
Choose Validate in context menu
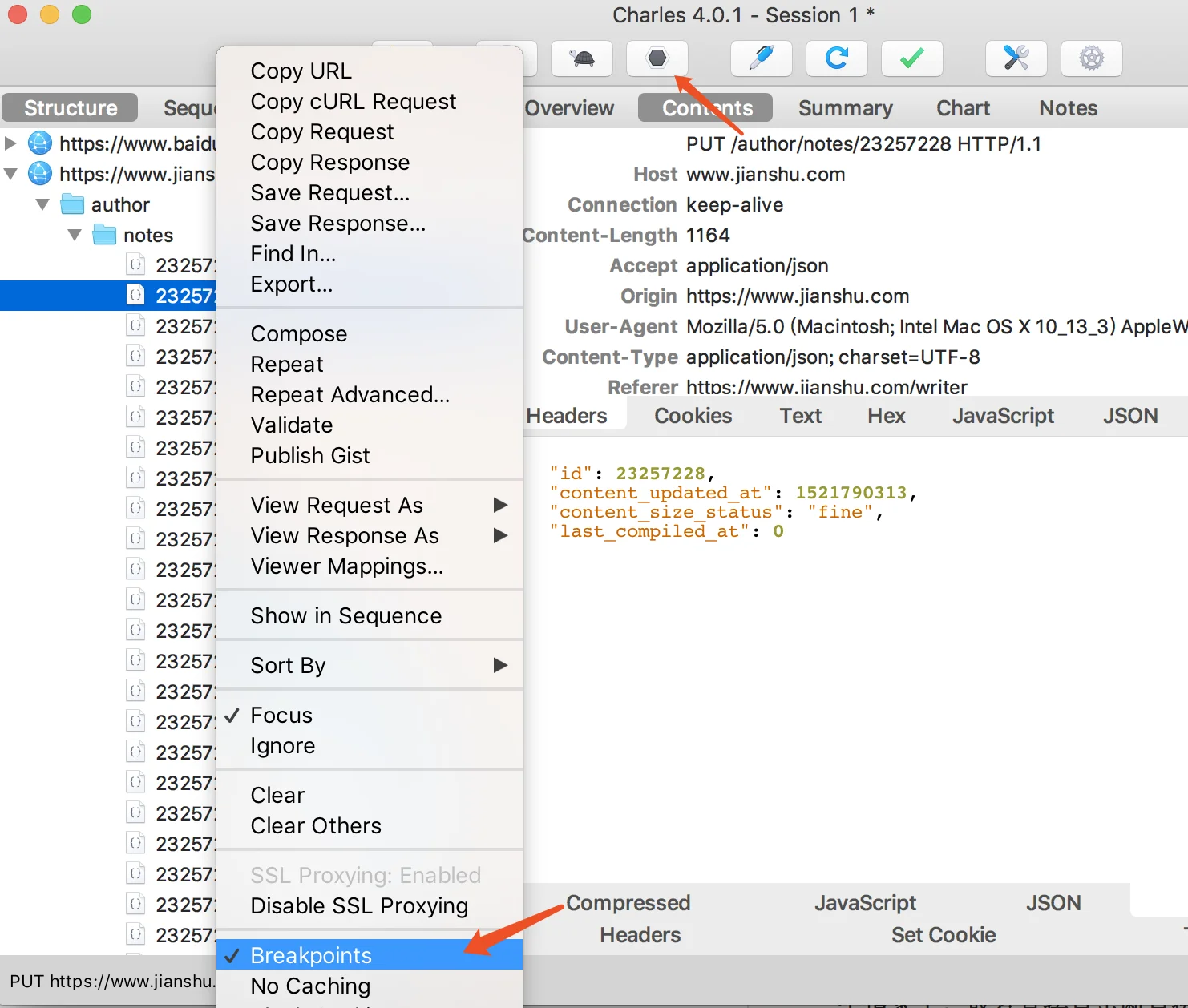pos(370,425)
